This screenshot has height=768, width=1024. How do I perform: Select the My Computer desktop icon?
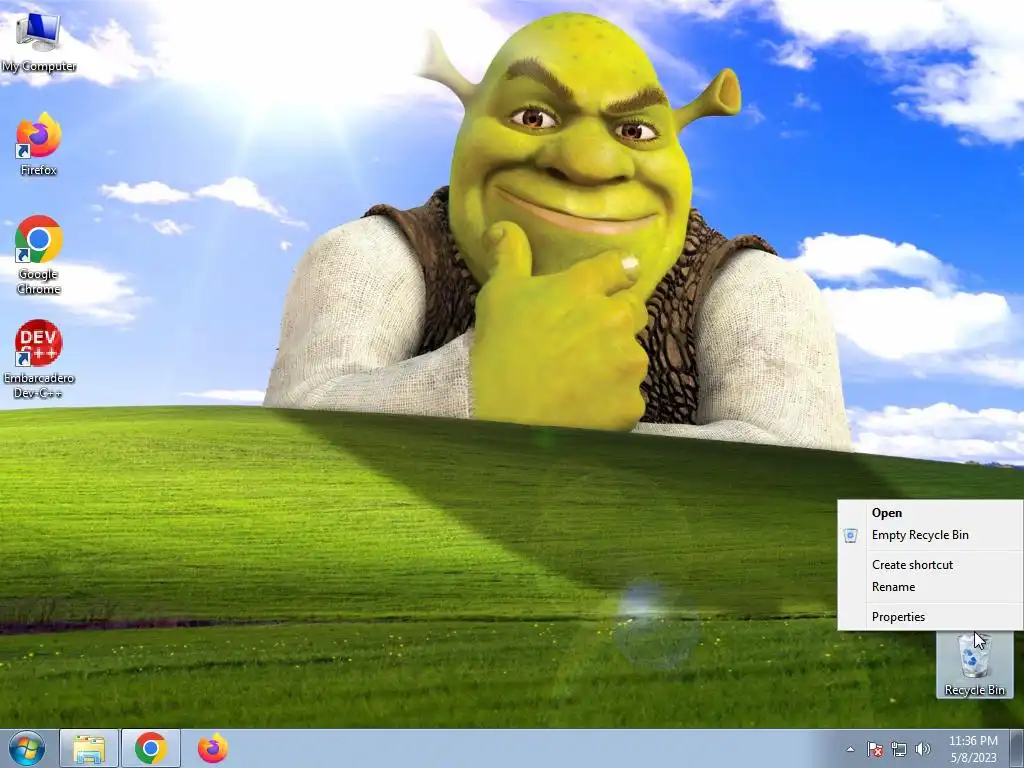coord(39,42)
